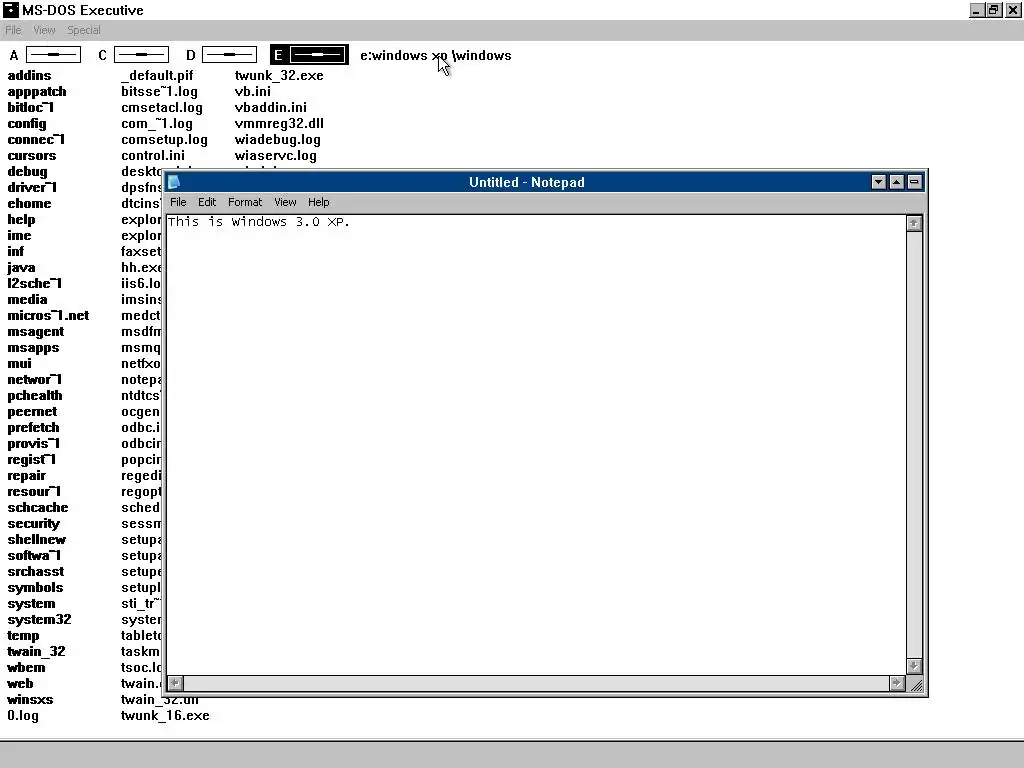This screenshot has height=768, width=1024.
Task: Click Notepad scroll left arrow
Action: [175, 683]
